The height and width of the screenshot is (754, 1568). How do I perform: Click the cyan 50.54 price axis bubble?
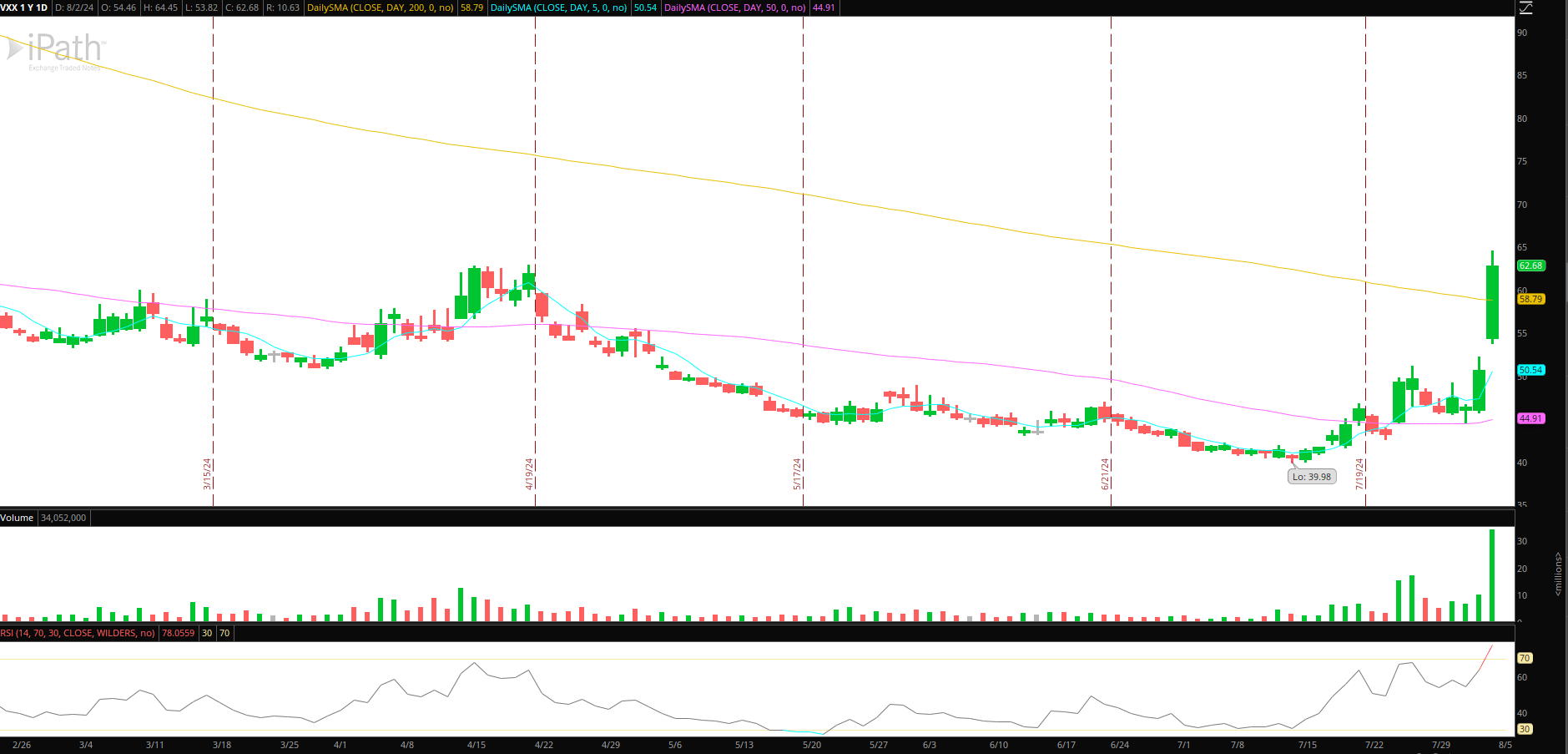1530,370
